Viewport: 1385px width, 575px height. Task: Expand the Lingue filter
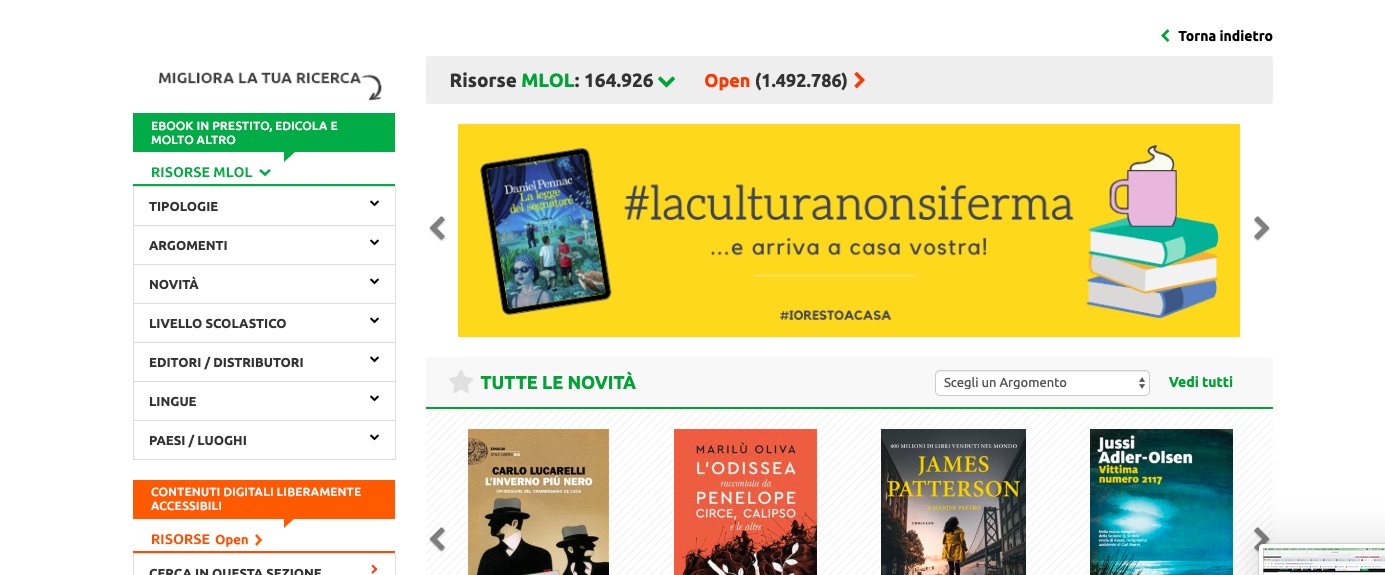point(264,401)
